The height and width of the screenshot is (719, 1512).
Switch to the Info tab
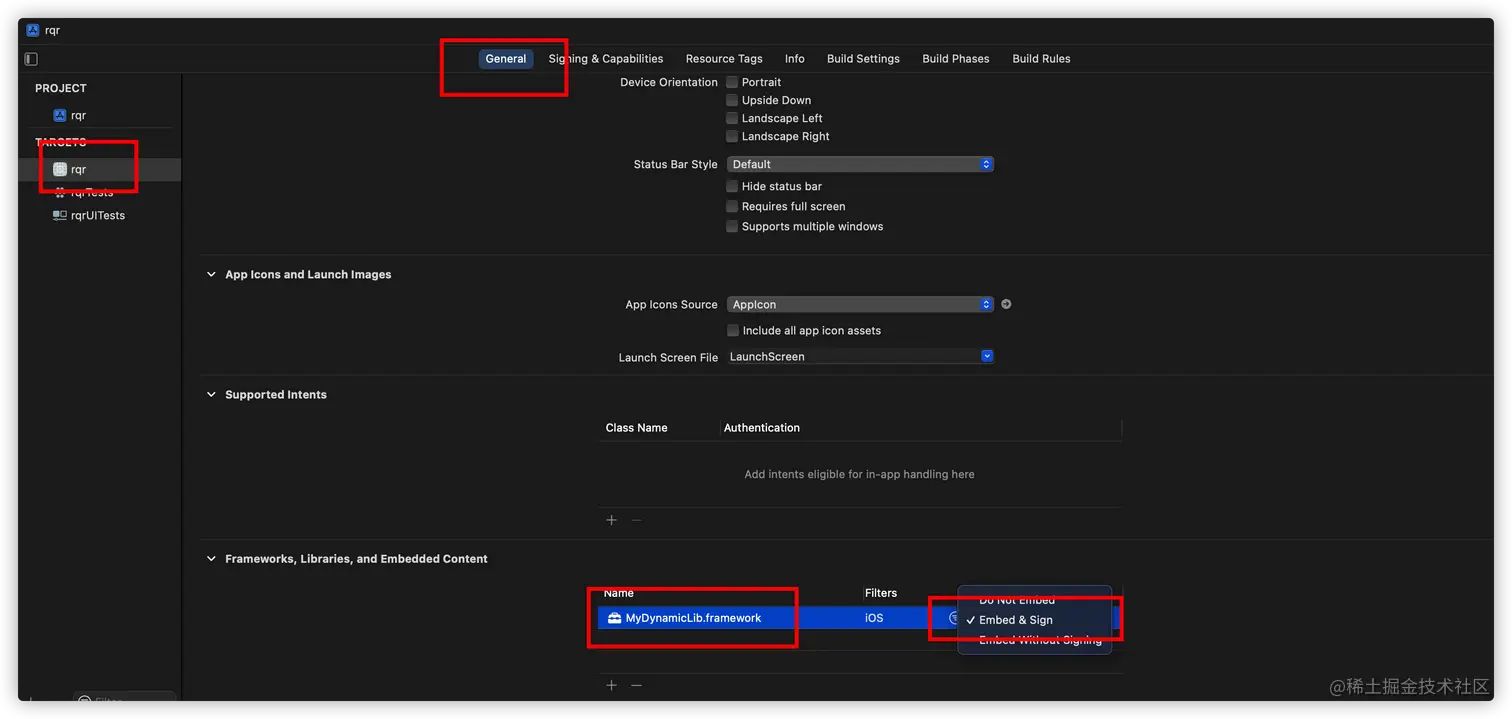pyautogui.click(x=795, y=59)
